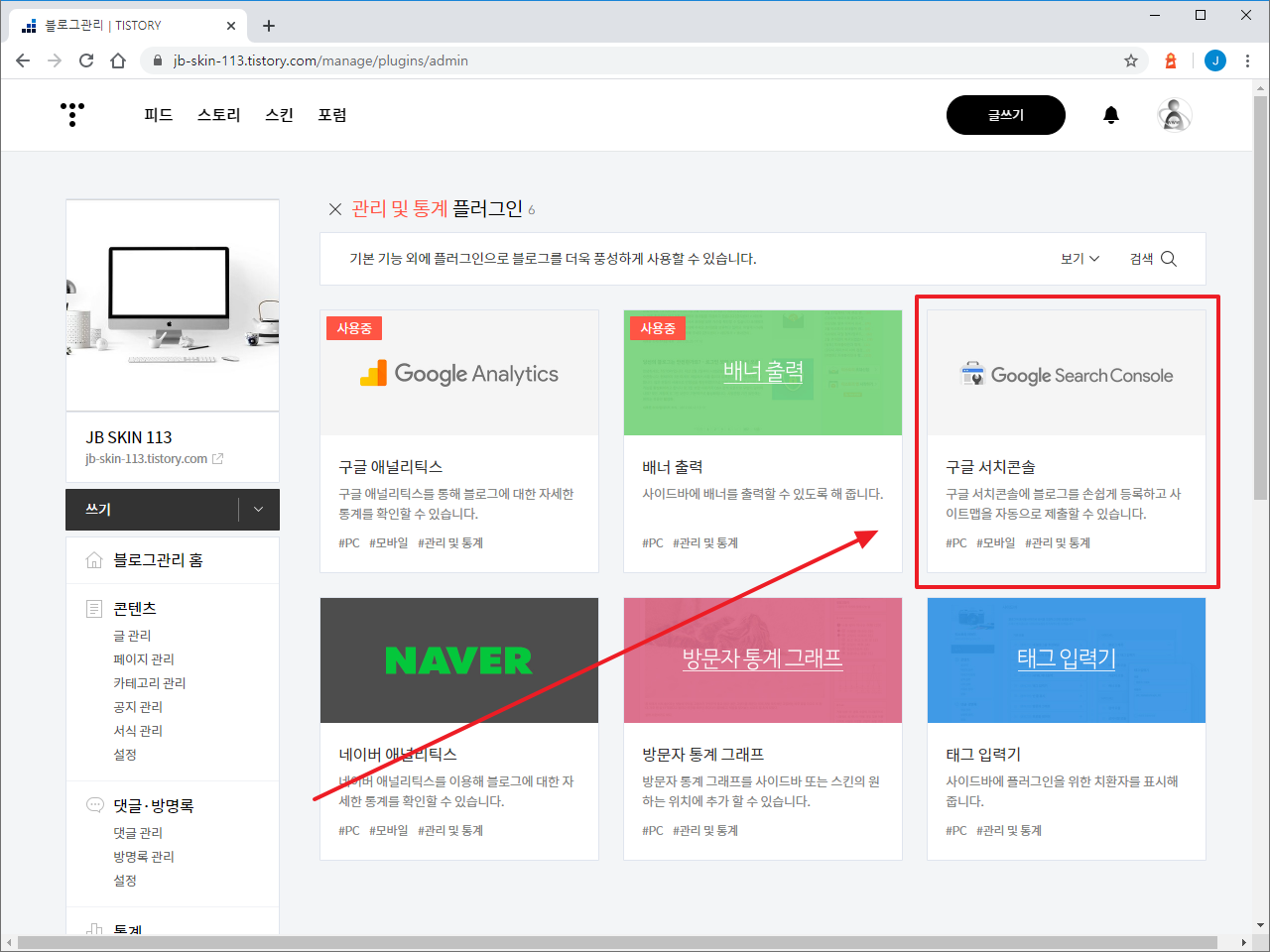This screenshot has width=1270, height=952.
Task: Click 구글 서치콘솔 title text
Action: 990,467
